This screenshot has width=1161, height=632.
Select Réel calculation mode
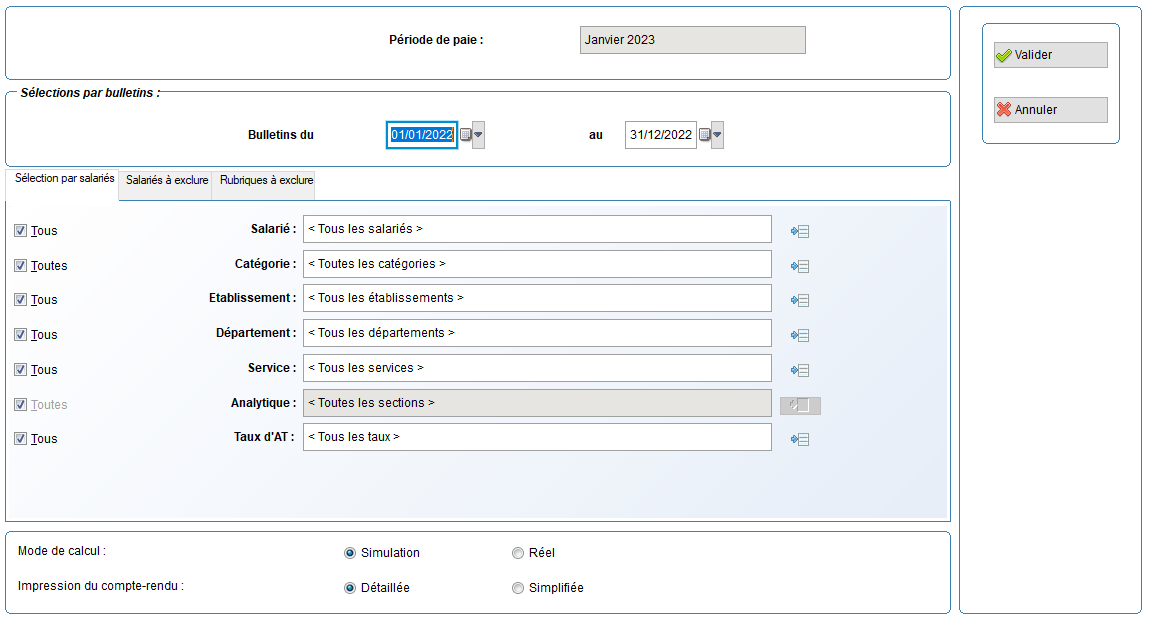tap(518, 554)
